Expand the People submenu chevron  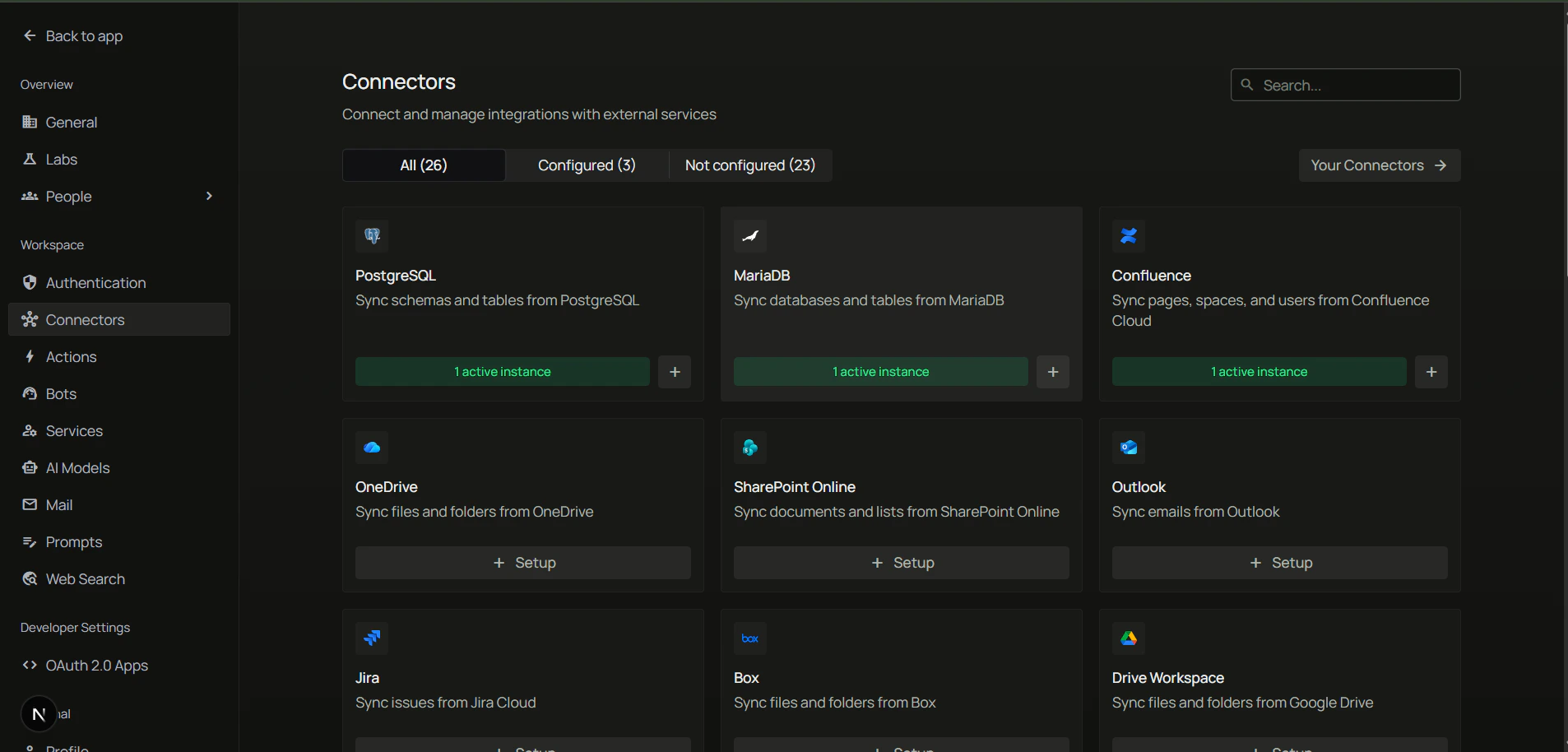(209, 196)
